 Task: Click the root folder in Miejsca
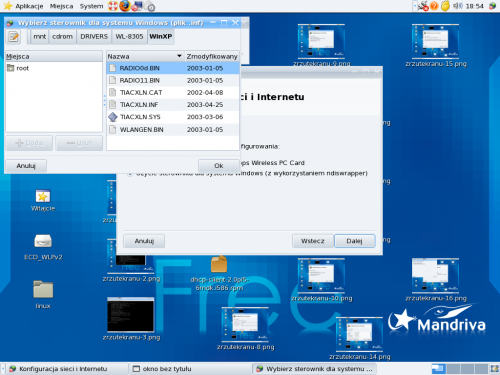click(x=23, y=68)
